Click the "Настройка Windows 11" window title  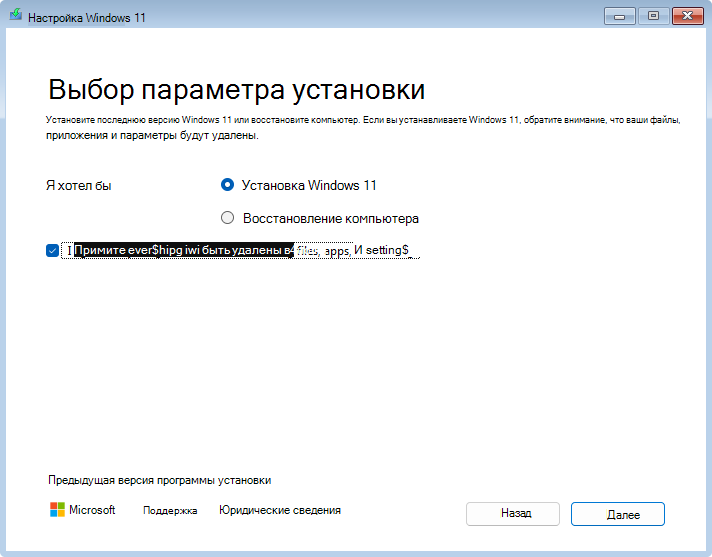tap(87, 18)
